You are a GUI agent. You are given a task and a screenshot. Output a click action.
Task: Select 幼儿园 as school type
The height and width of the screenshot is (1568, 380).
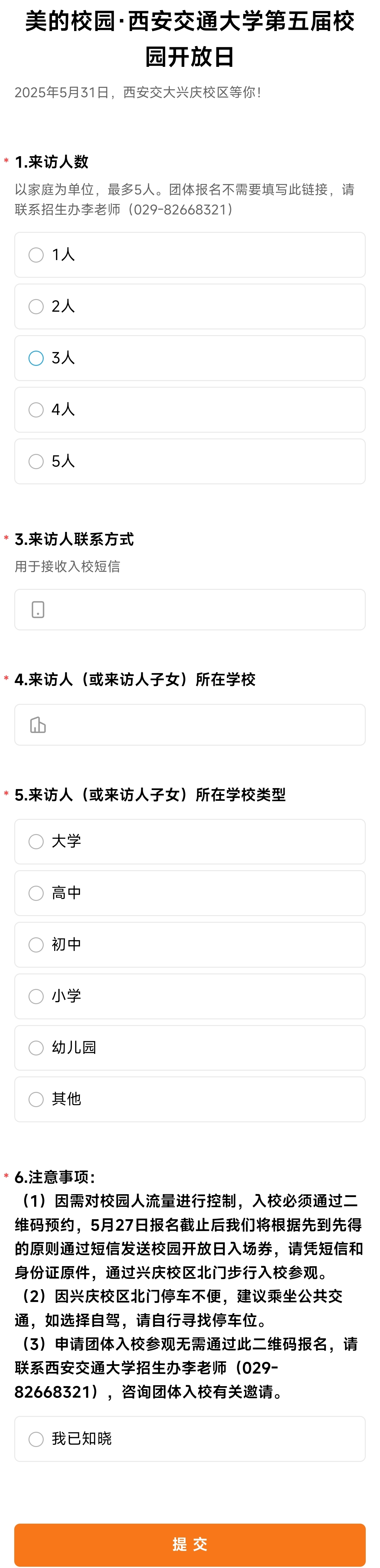[190, 1048]
